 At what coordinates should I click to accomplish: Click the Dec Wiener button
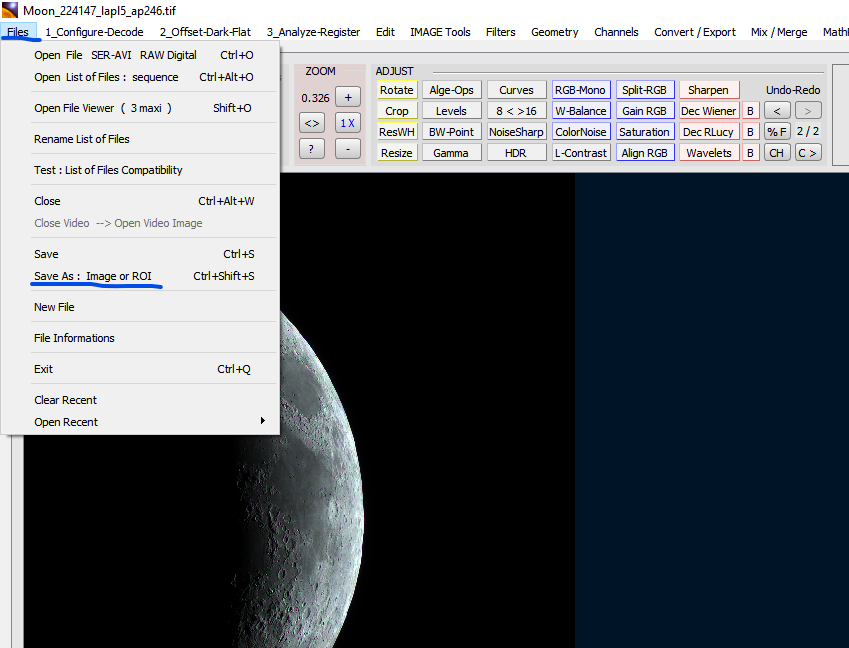[x=709, y=111]
